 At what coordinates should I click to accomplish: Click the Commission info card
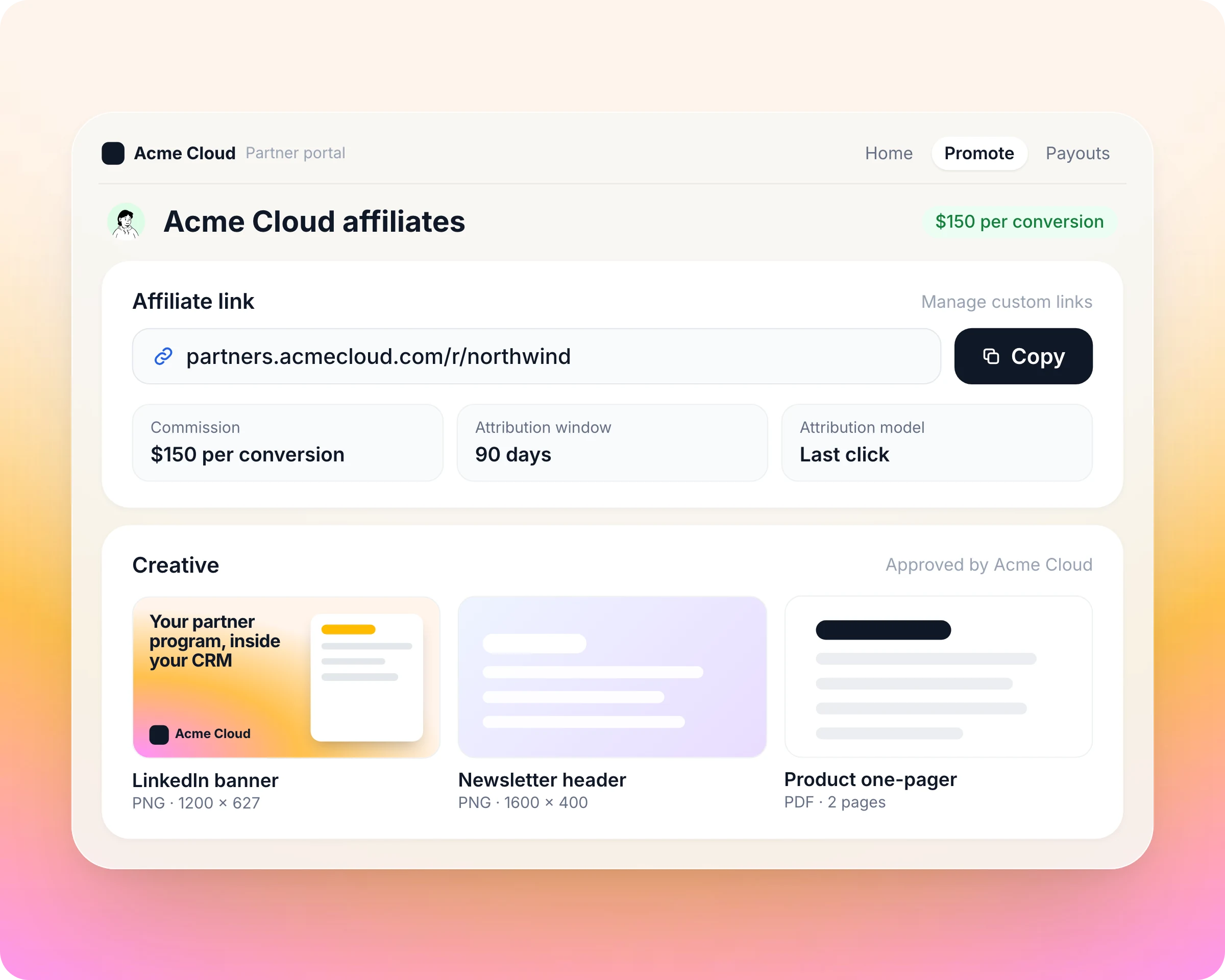[x=287, y=443]
